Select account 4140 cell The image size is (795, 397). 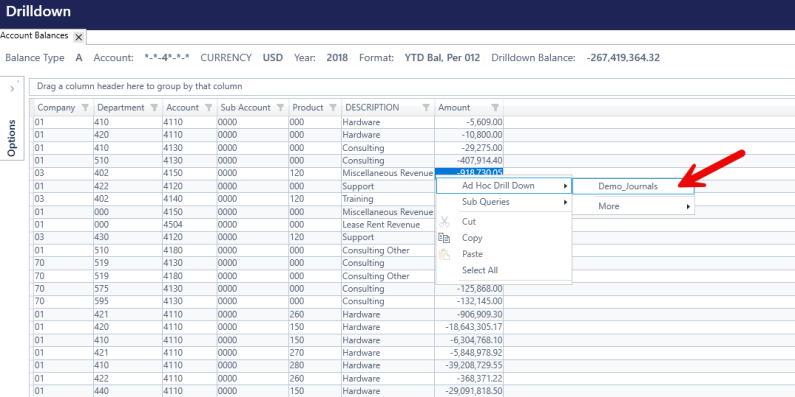point(190,199)
